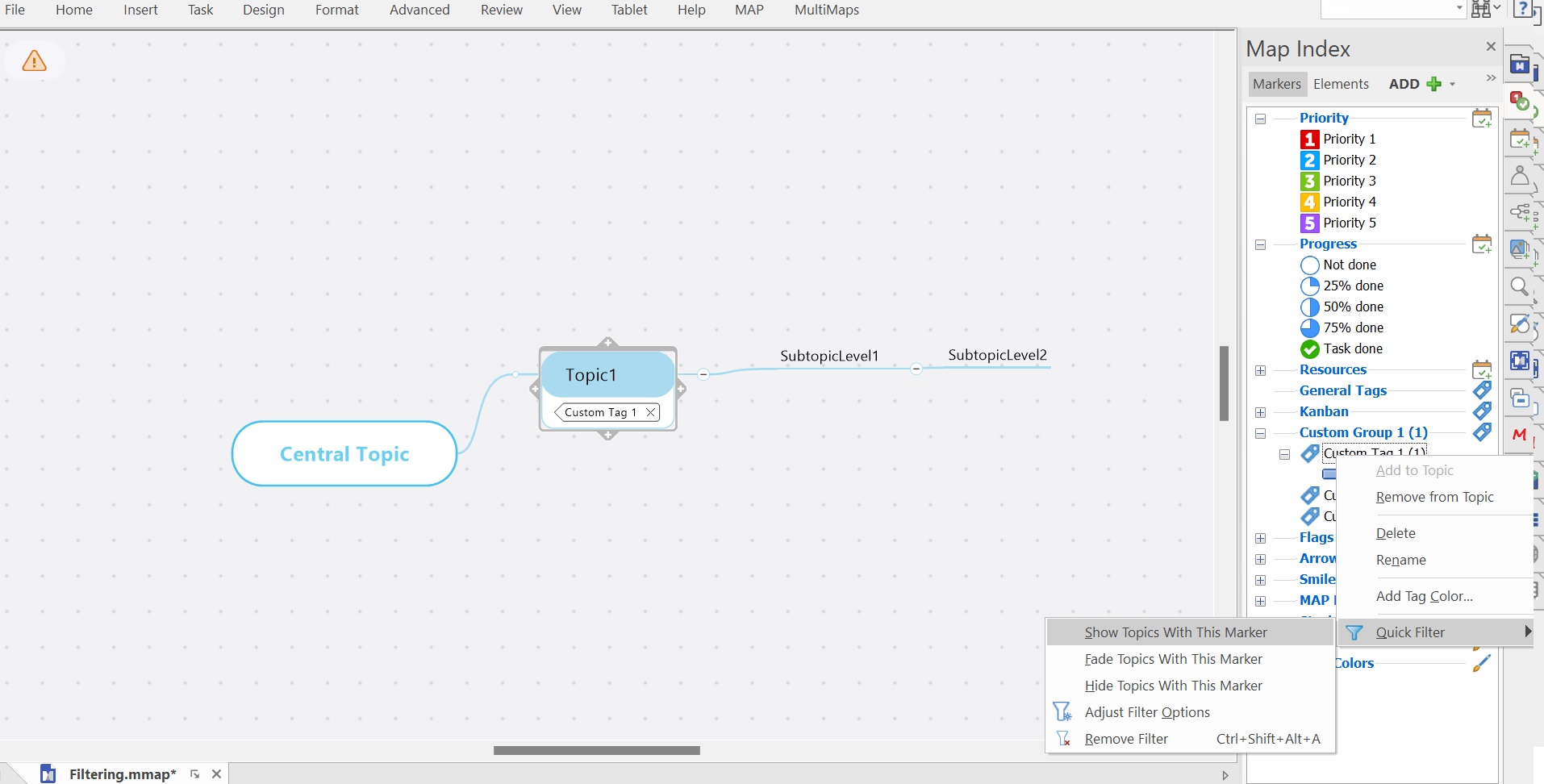Click Add Tag Color option
The image size is (1544, 784).
click(1424, 596)
